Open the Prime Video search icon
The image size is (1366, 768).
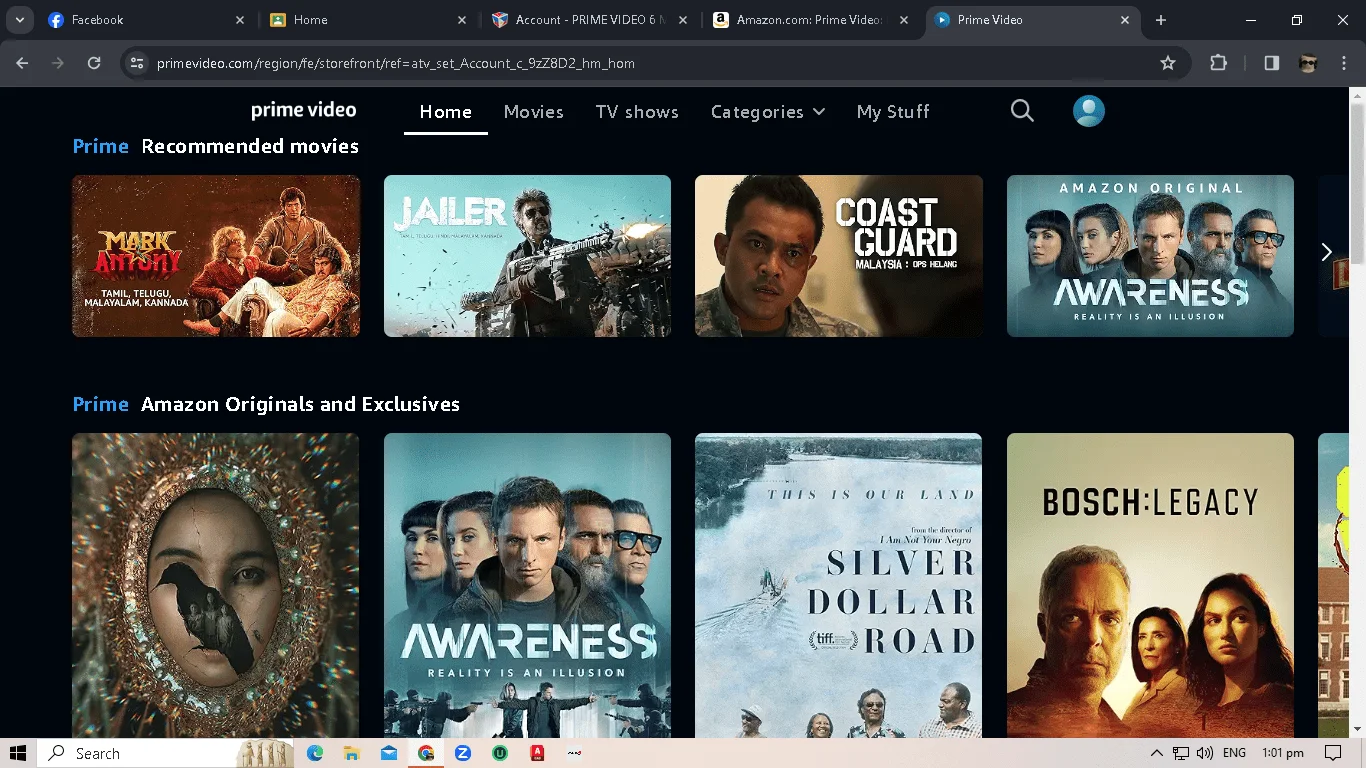point(1022,111)
